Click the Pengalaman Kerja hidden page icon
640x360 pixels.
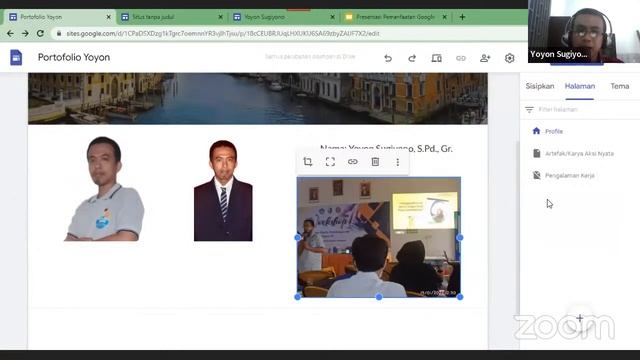537,175
